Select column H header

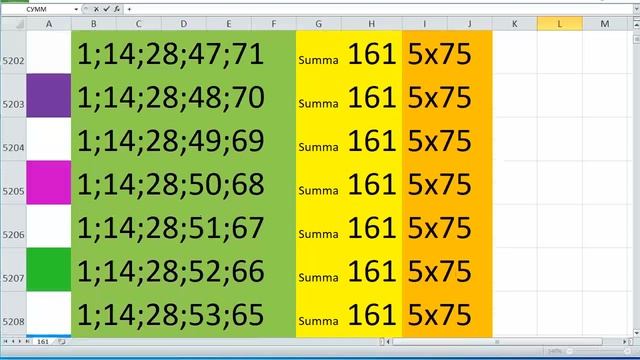tap(371, 24)
